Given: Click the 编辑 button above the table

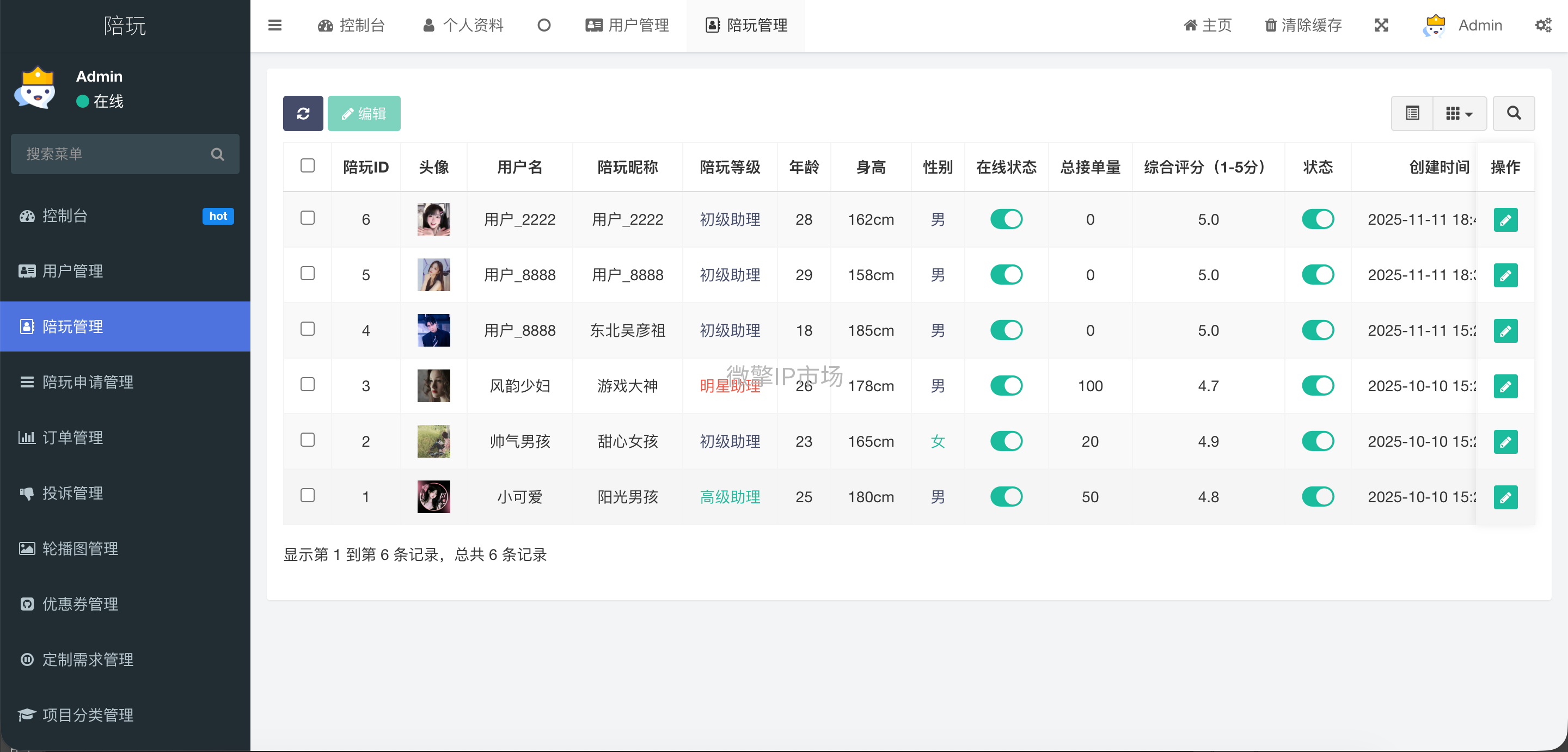Looking at the screenshot, I should click(x=364, y=113).
